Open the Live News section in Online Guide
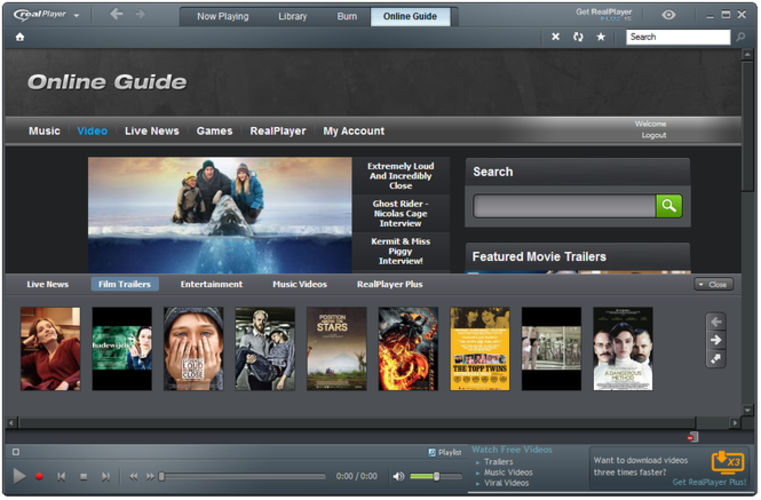 pyautogui.click(x=152, y=131)
